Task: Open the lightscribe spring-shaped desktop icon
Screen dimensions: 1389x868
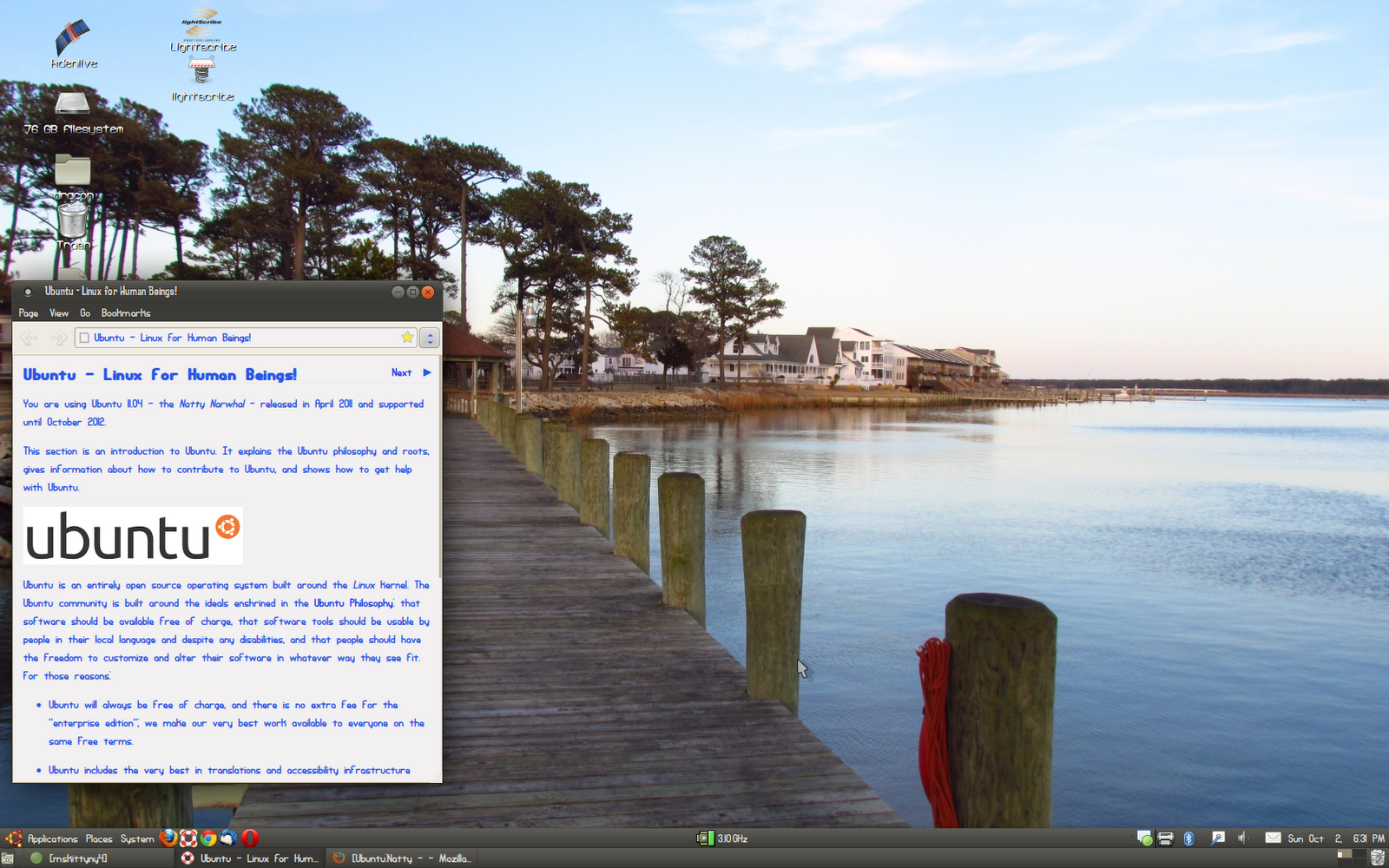Action: [x=201, y=72]
